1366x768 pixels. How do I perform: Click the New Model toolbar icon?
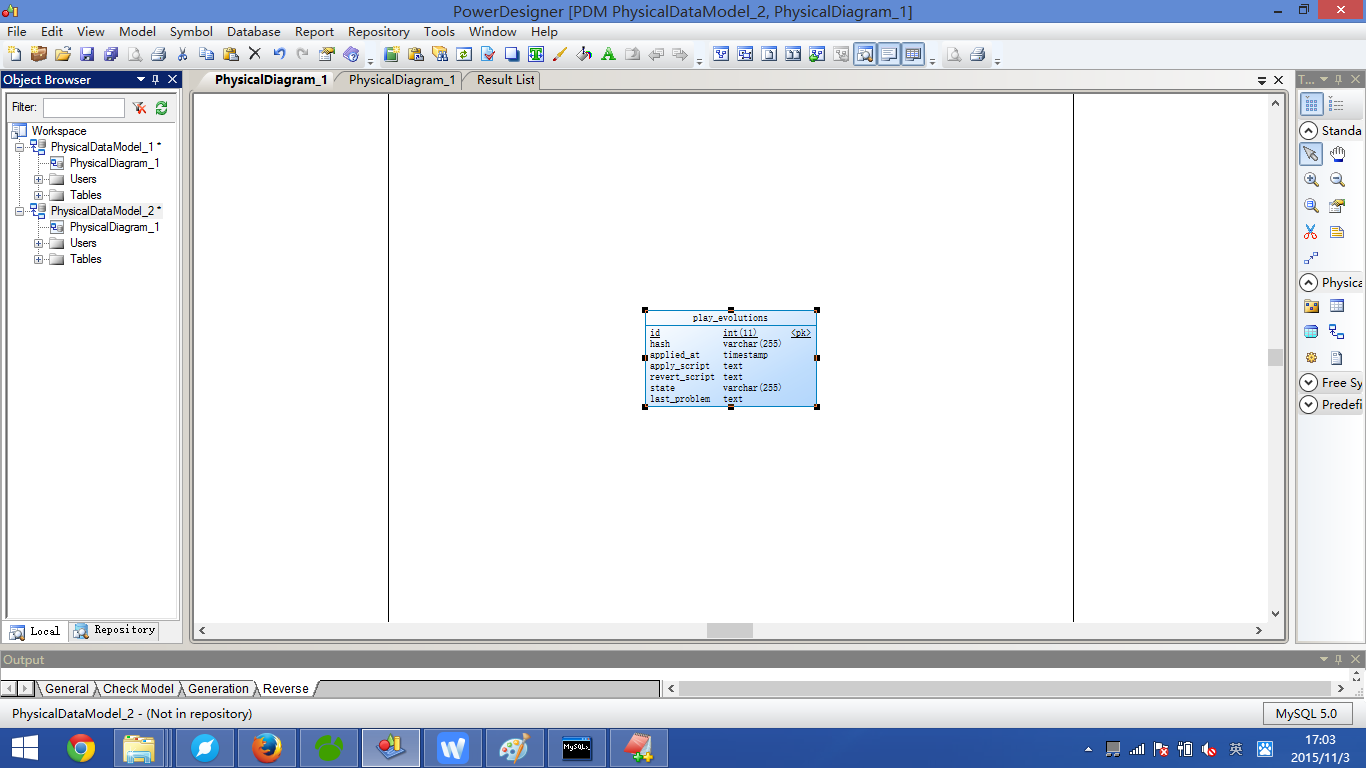[x=15, y=54]
